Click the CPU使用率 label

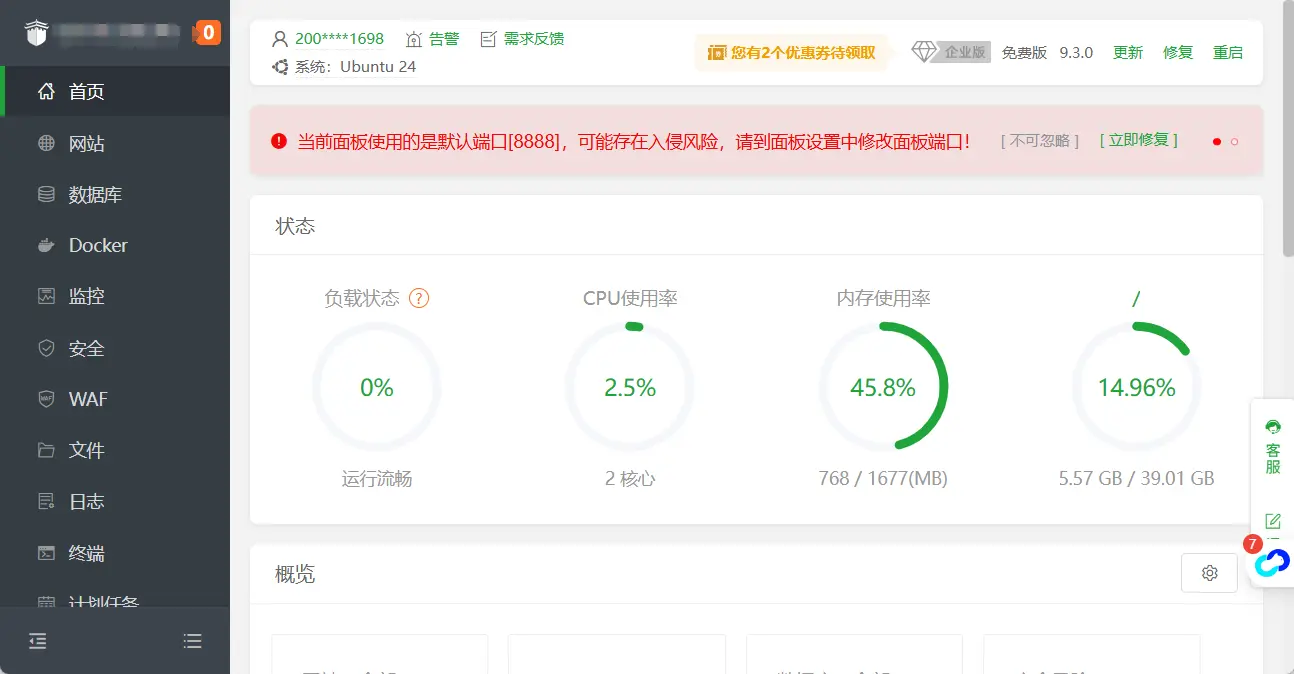click(x=630, y=298)
